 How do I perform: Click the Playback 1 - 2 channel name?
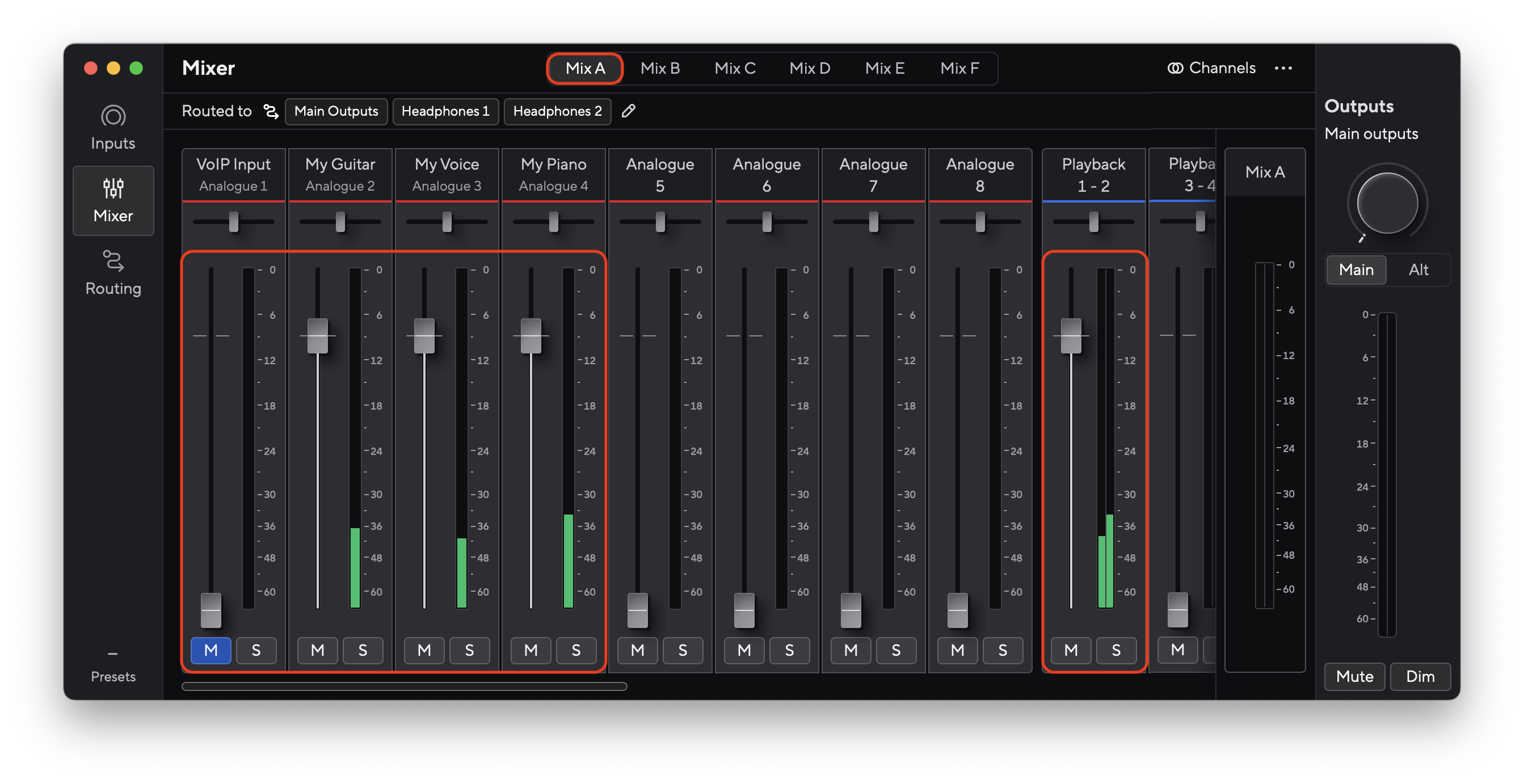(x=1093, y=175)
